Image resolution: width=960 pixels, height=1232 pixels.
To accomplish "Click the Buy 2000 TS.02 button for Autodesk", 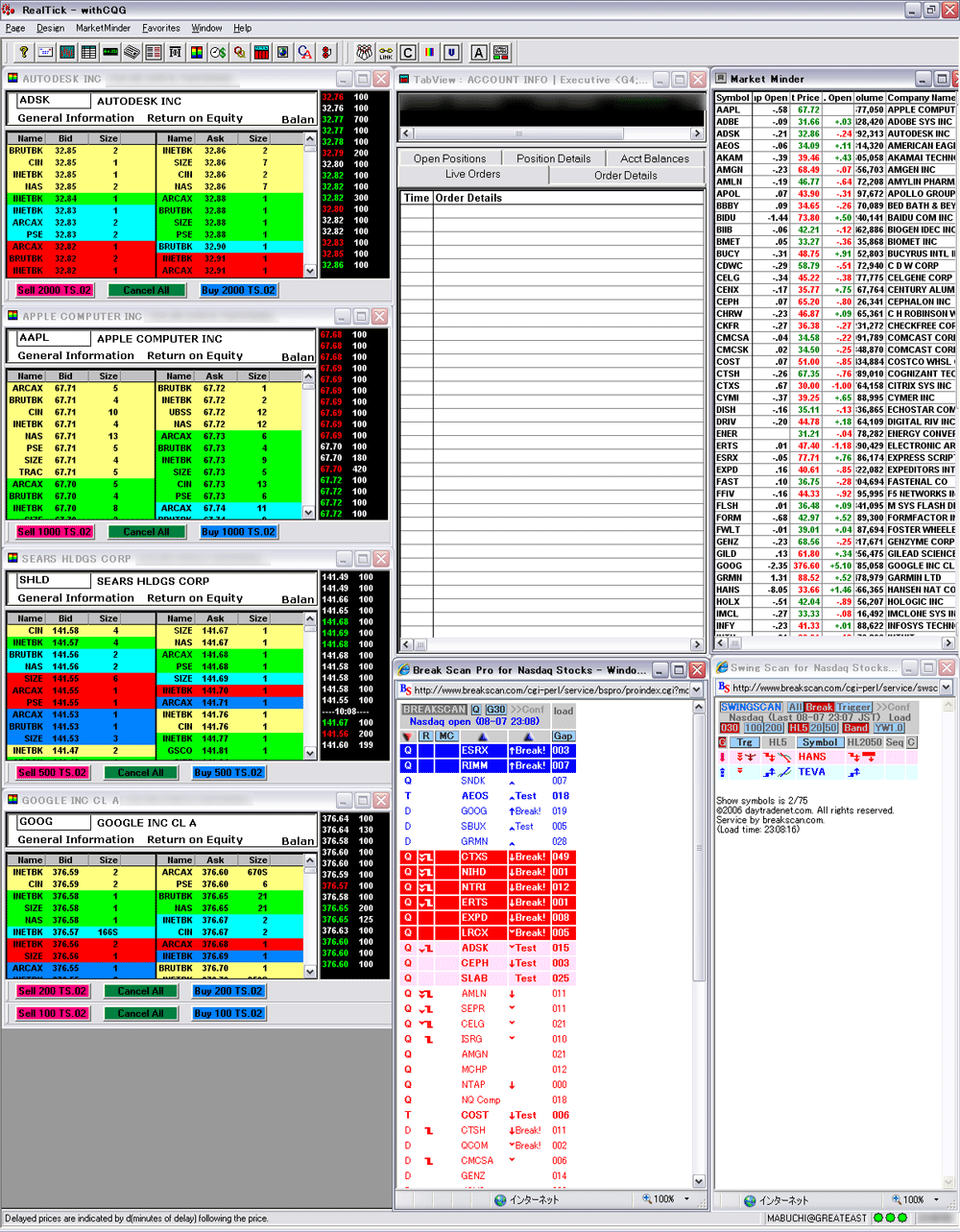I will tap(238, 290).
